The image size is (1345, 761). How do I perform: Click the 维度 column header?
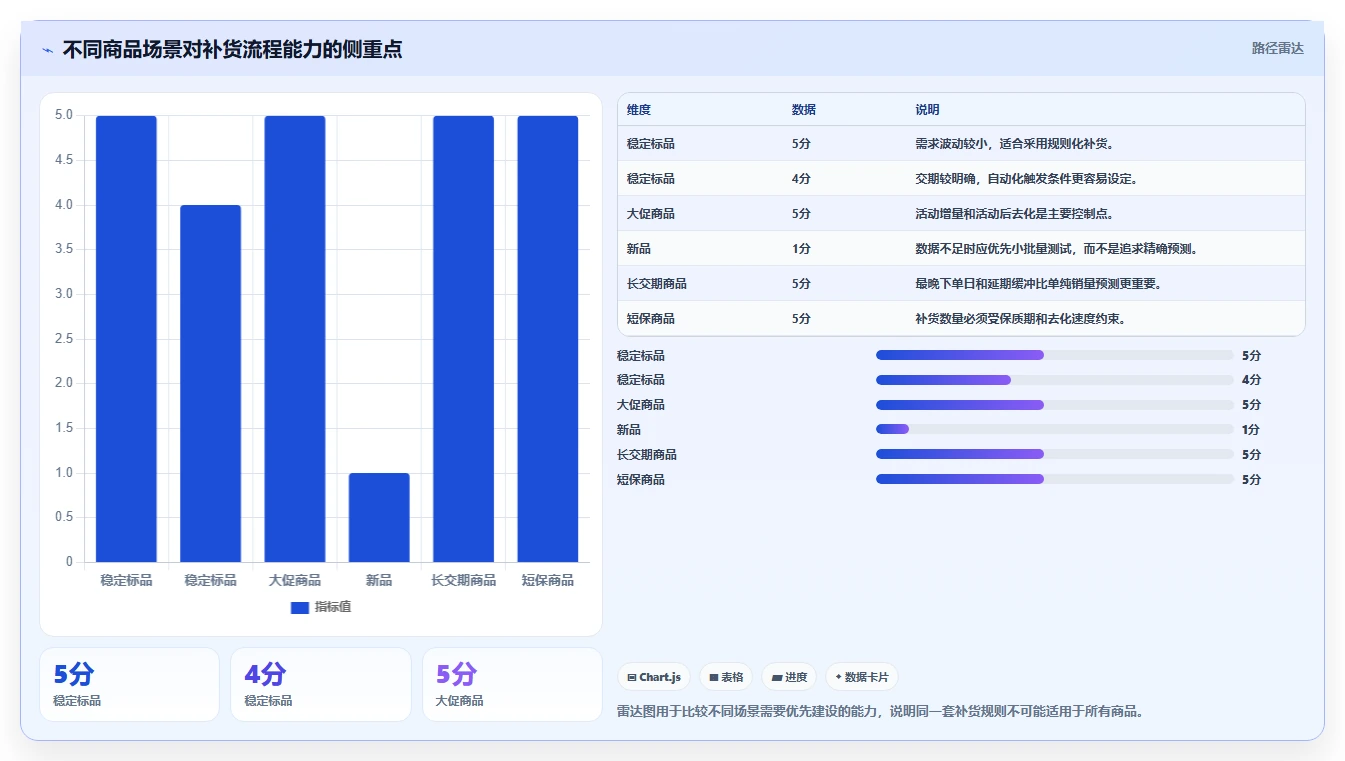639,110
